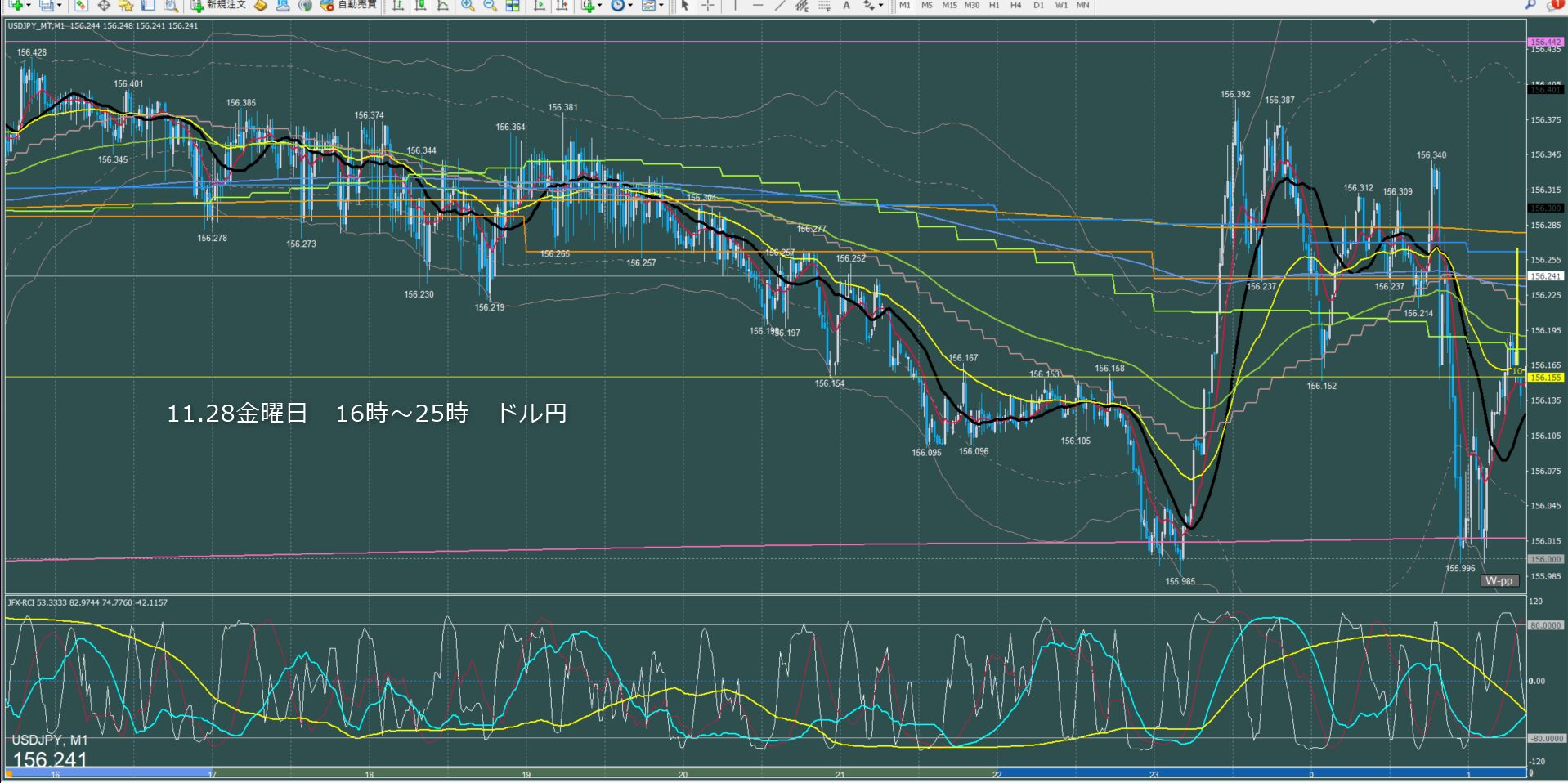Switch to the H1 timeframe
The width and height of the screenshot is (1568, 783).
(993, 5)
